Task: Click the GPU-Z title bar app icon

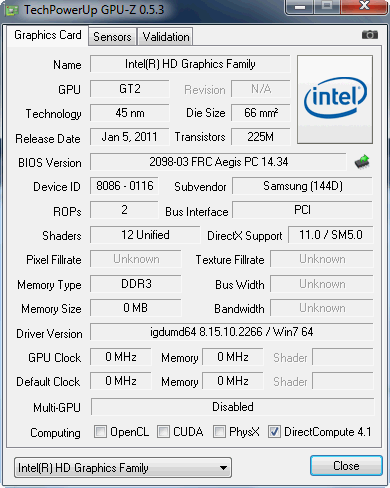Action: click(x=12, y=10)
